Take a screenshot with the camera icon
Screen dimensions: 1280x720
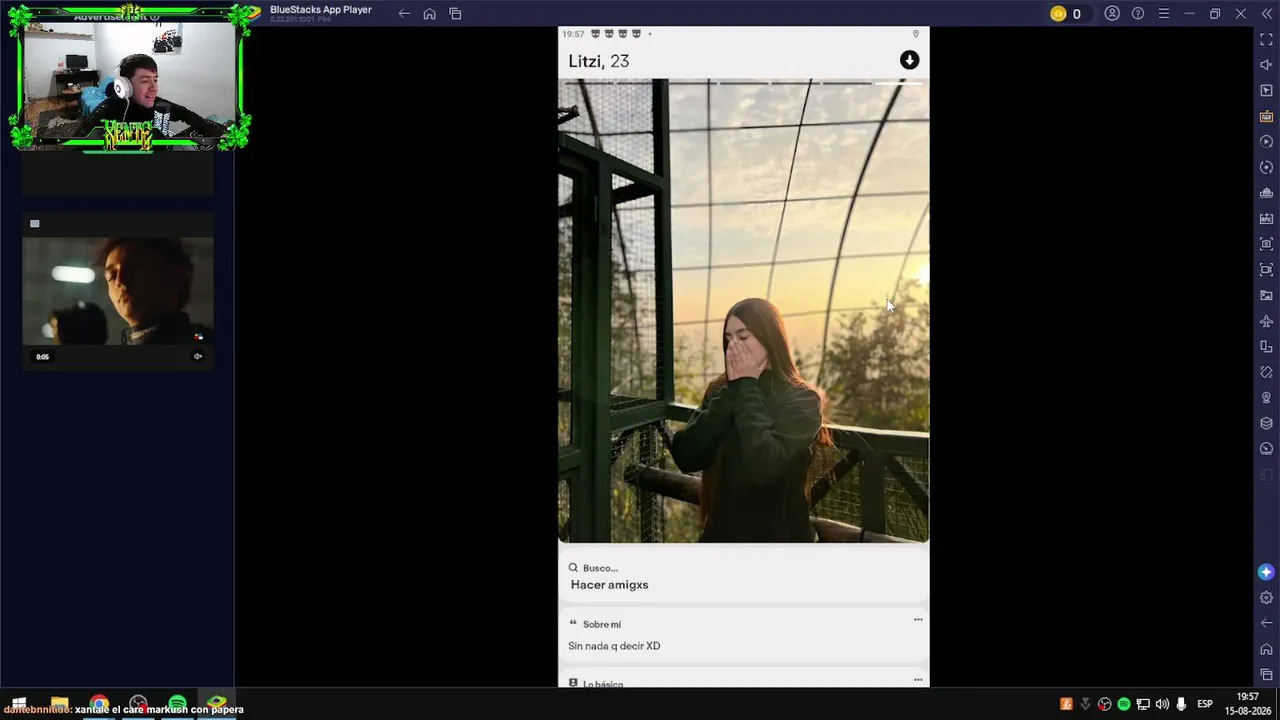pos(1267,244)
